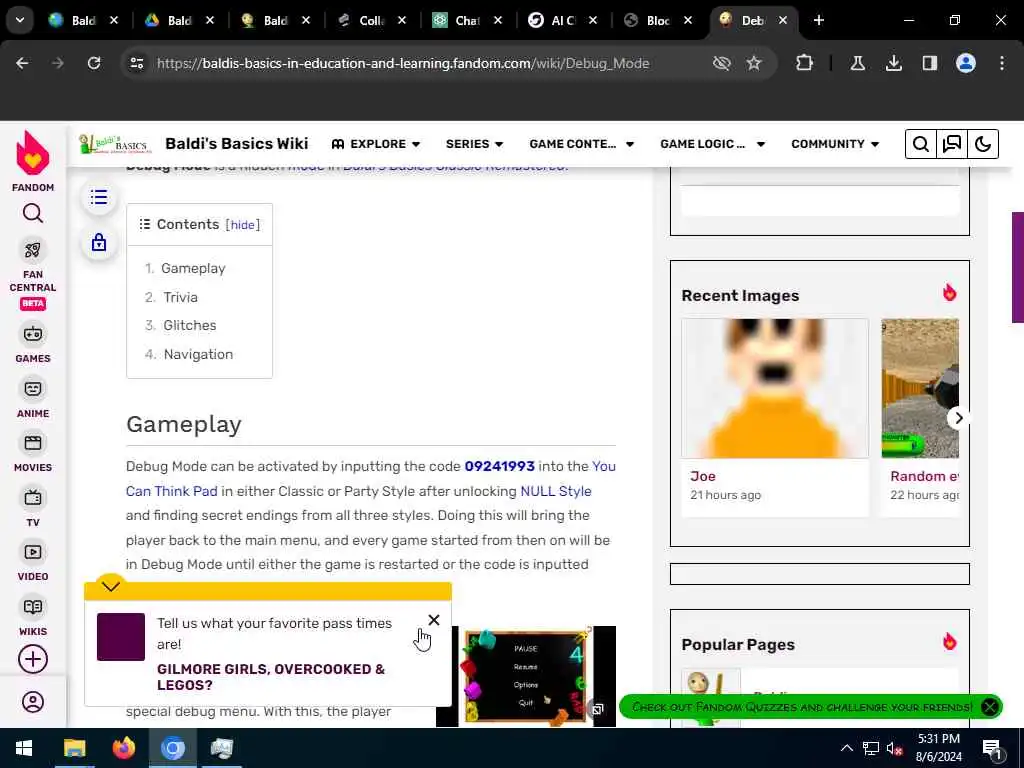Click the address bar URL field

click(x=403, y=63)
